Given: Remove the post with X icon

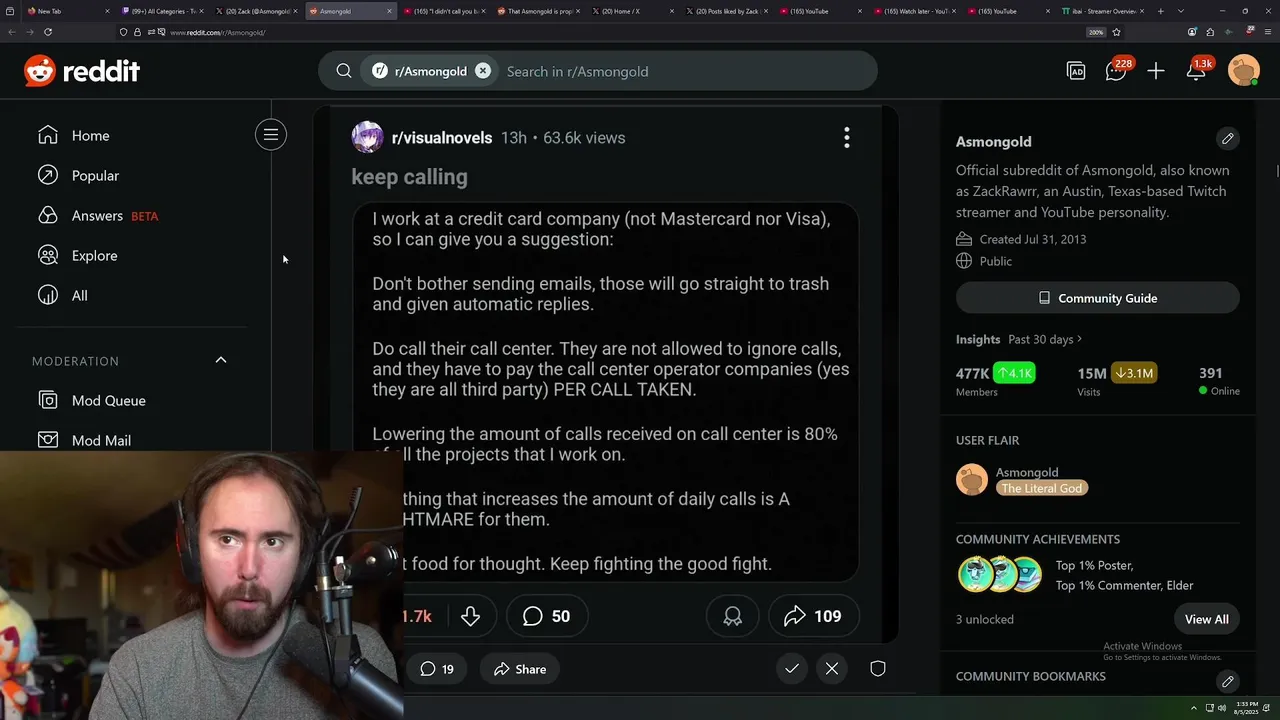Looking at the screenshot, I should 832,669.
